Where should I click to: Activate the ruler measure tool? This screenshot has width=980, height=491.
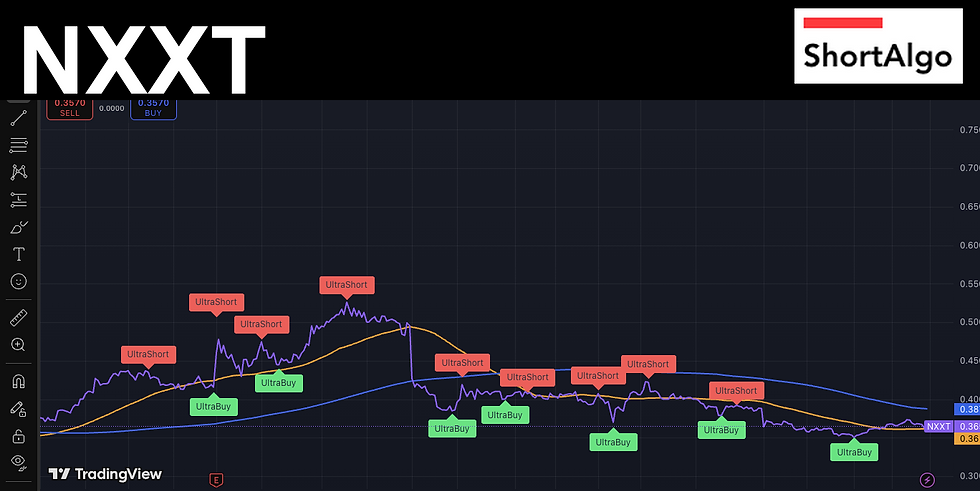(x=18, y=318)
